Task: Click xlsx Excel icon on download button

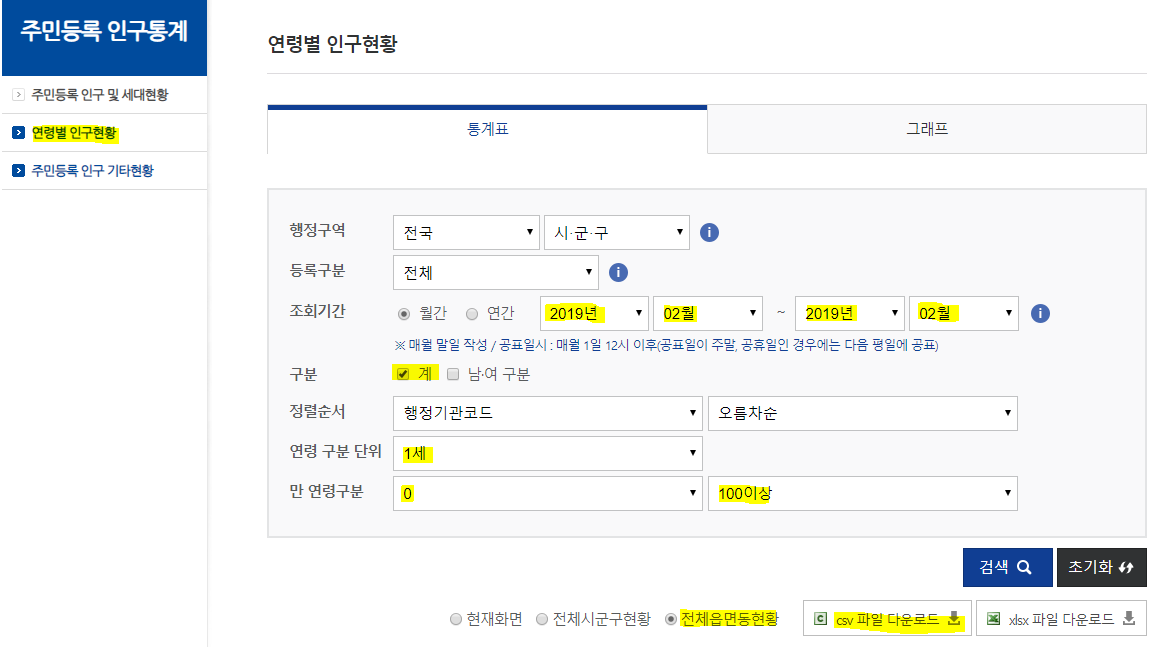Action: click(x=993, y=619)
